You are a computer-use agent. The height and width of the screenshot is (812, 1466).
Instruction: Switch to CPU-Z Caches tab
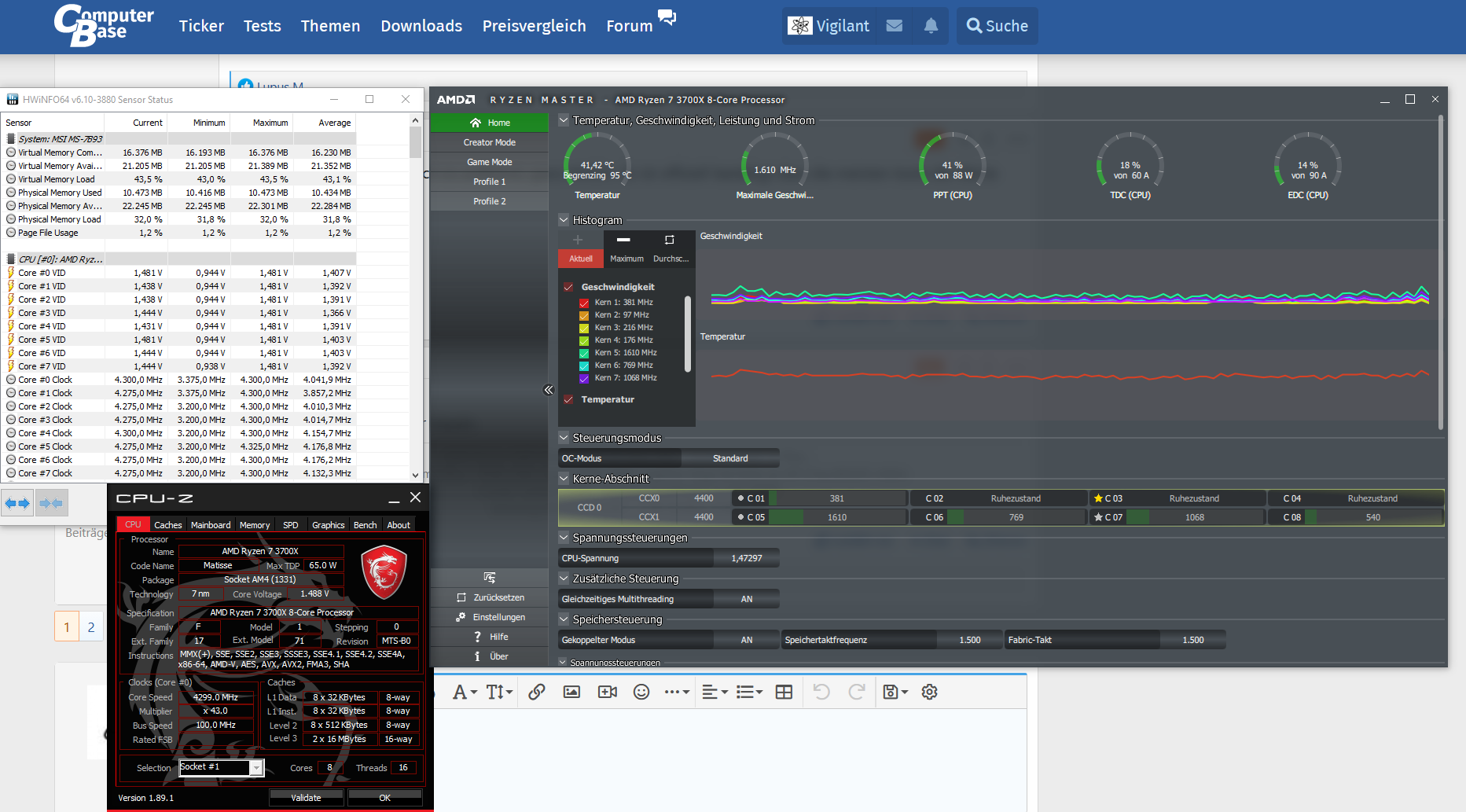pyautogui.click(x=167, y=525)
